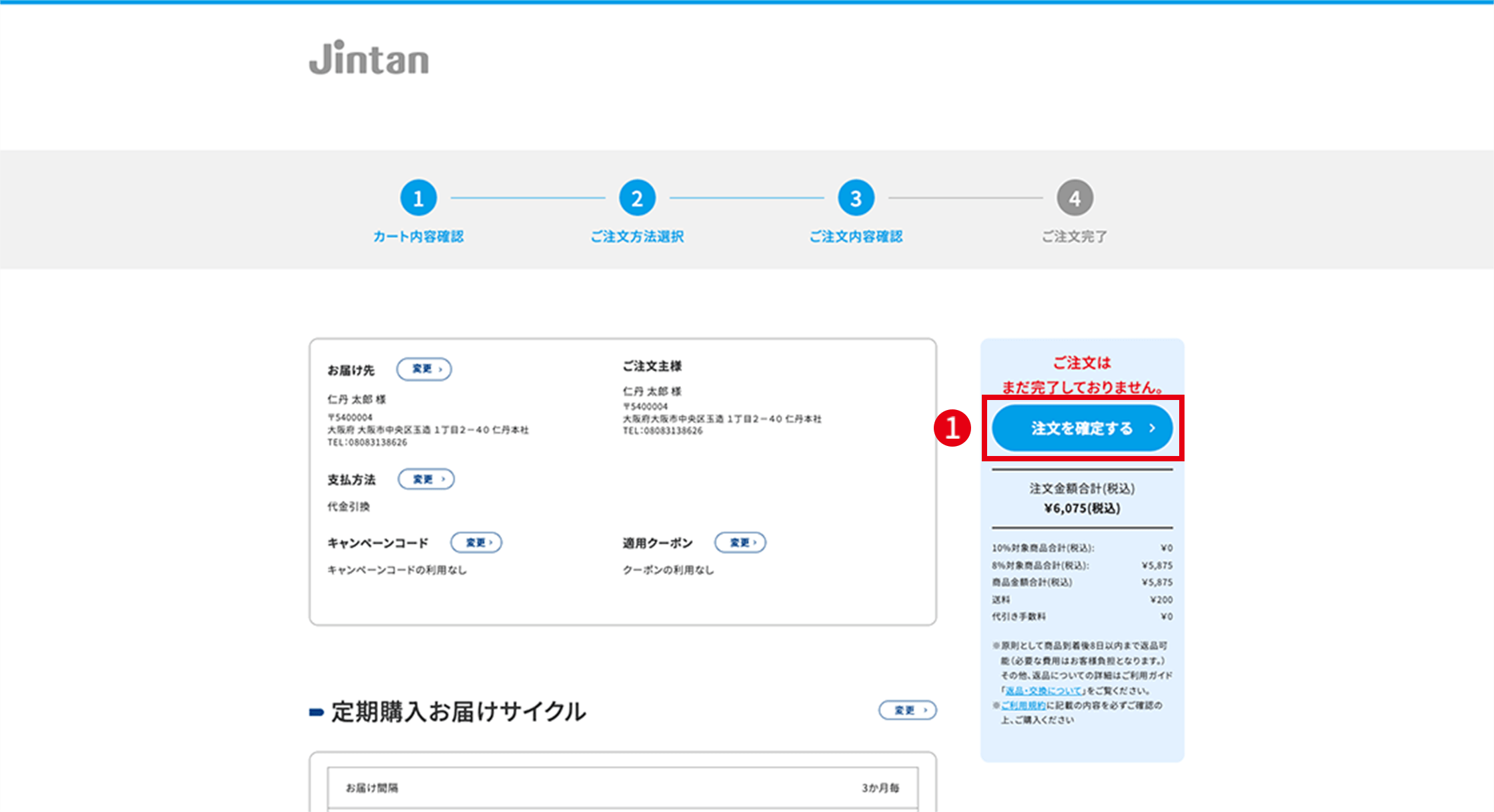Change the 適用クーポン coupon
1494x812 pixels.
point(740,543)
